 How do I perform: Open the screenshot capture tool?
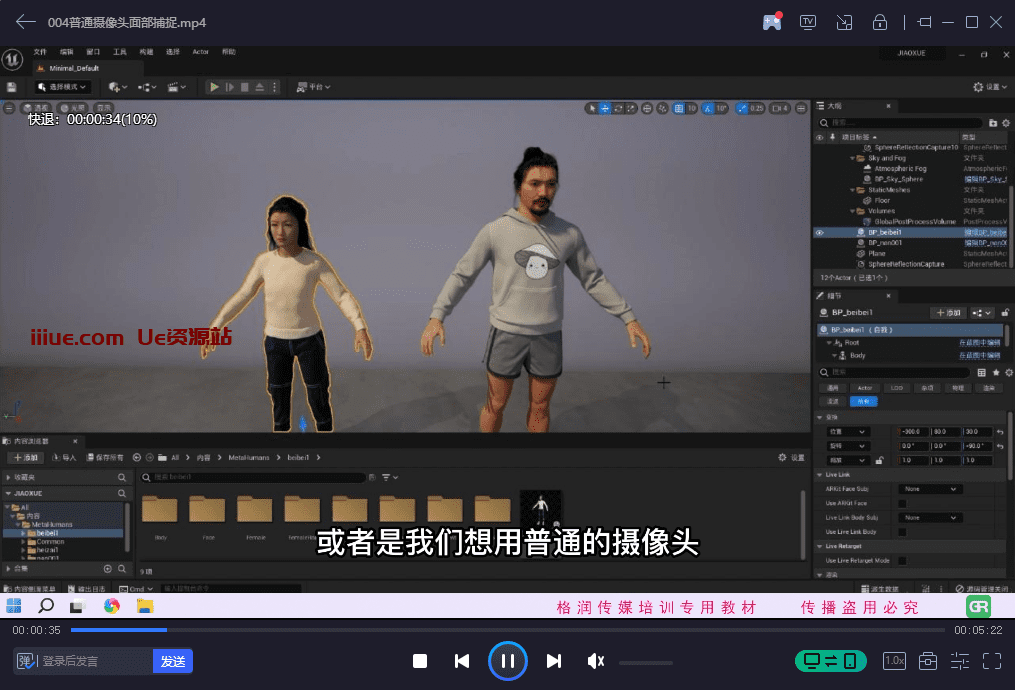pos(928,661)
